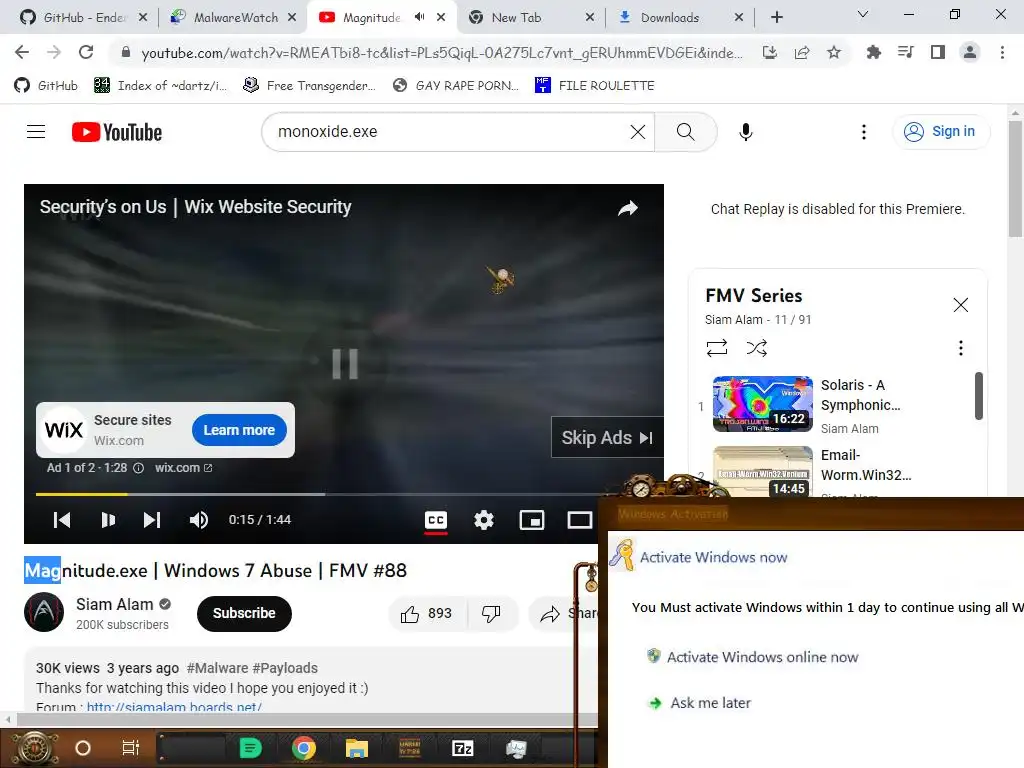Viewport: 1024px width, 768px height.
Task: Bookmark this page with the star
Action: (834, 52)
